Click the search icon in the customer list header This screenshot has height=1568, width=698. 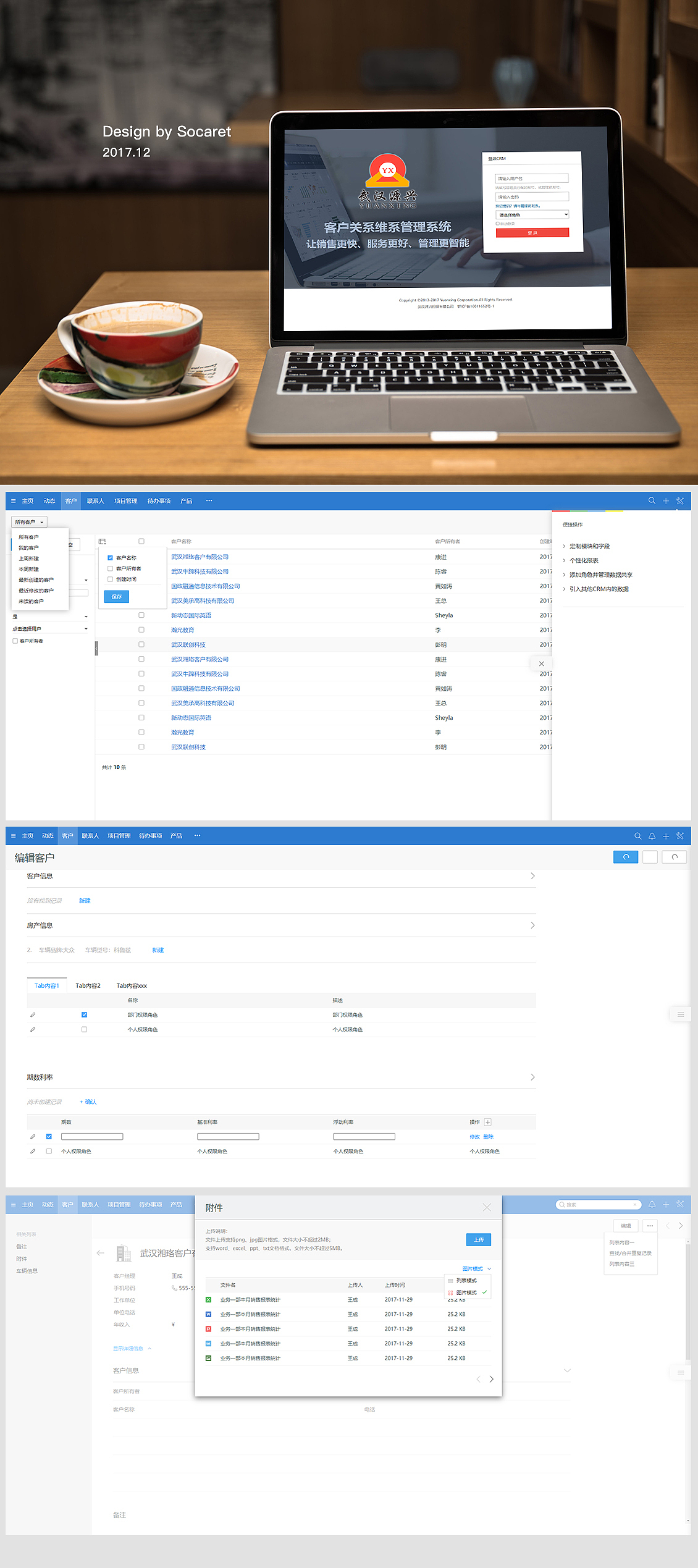click(652, 500)
